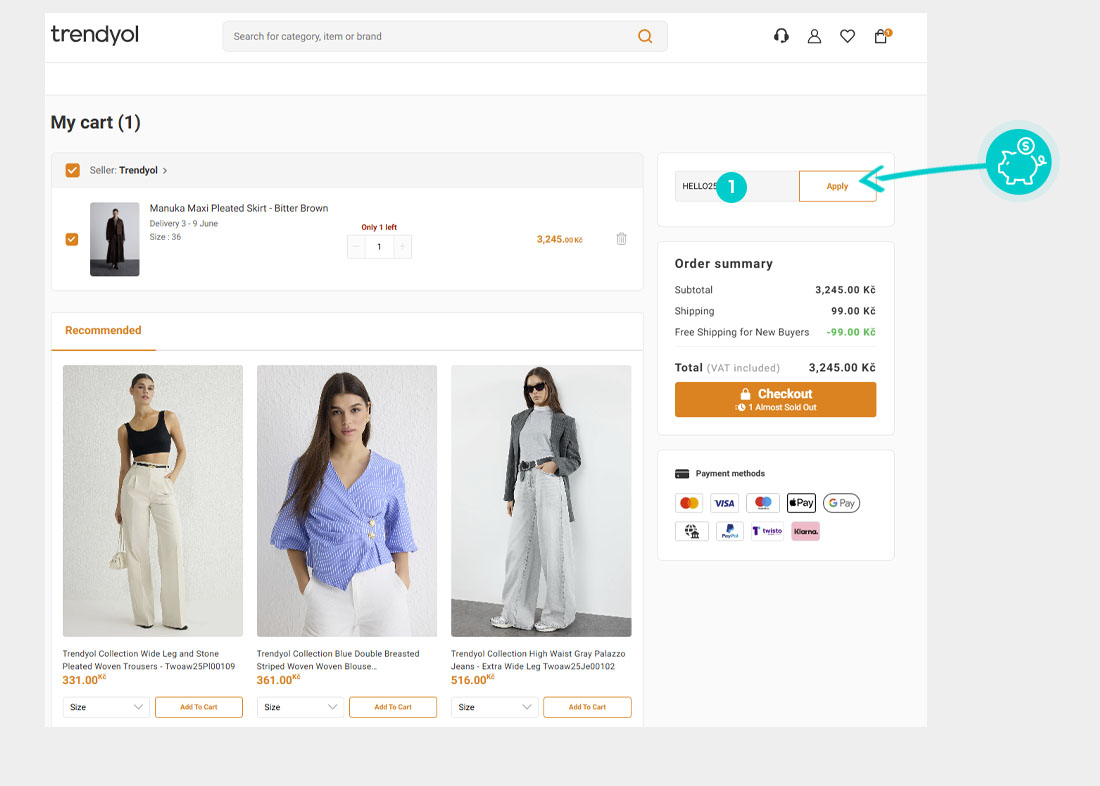Image resolution: width=1100 pixels, height=786 pixels.
Task: Open customer support headset icon
Action: click(x=781, y=36)
